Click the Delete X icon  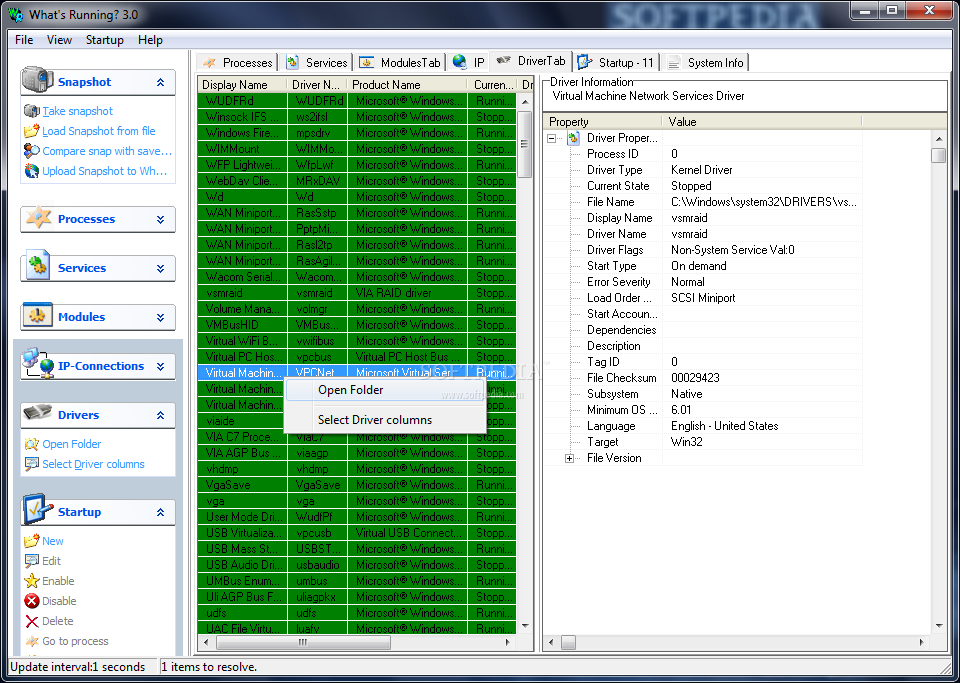point(32,621)
